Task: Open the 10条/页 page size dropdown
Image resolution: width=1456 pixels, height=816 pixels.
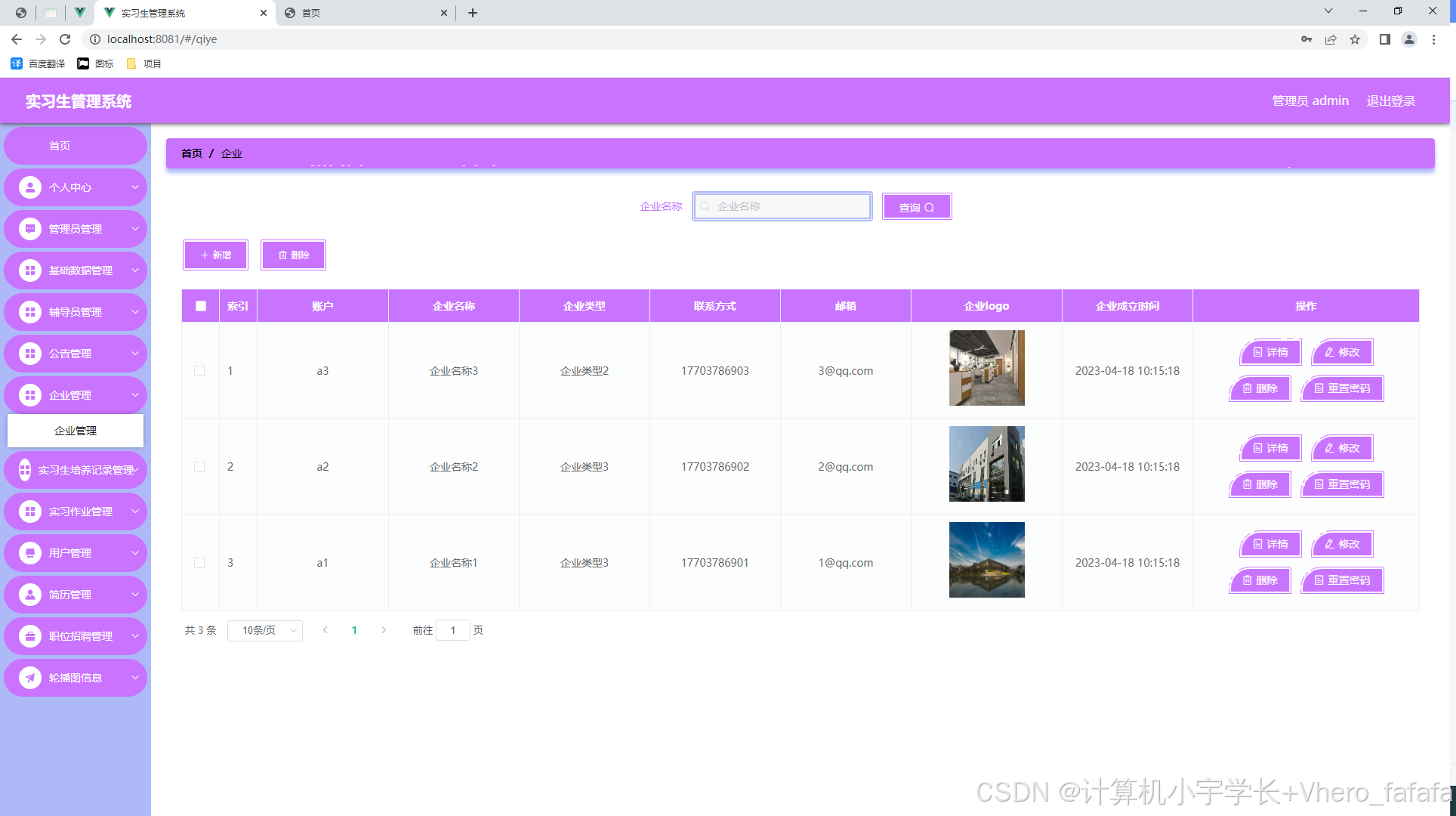Action: (x=264, y=630)
